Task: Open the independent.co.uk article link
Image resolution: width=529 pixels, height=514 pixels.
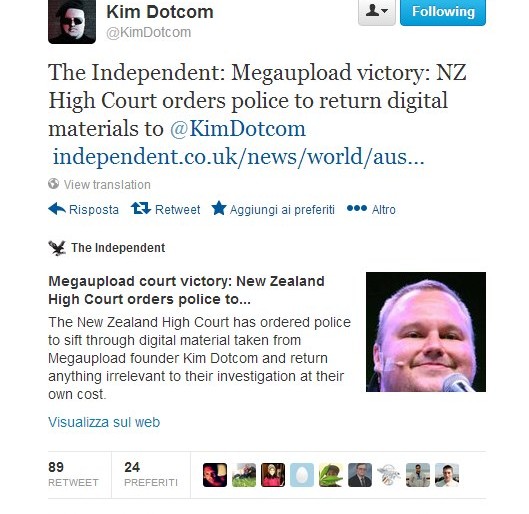Action: [239, 157]
